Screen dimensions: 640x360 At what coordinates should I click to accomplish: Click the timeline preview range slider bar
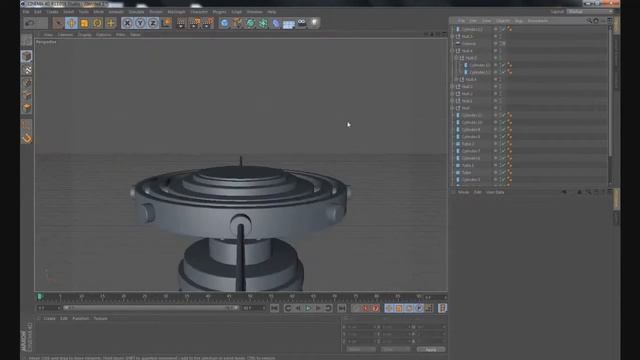(x=151, y=308)
